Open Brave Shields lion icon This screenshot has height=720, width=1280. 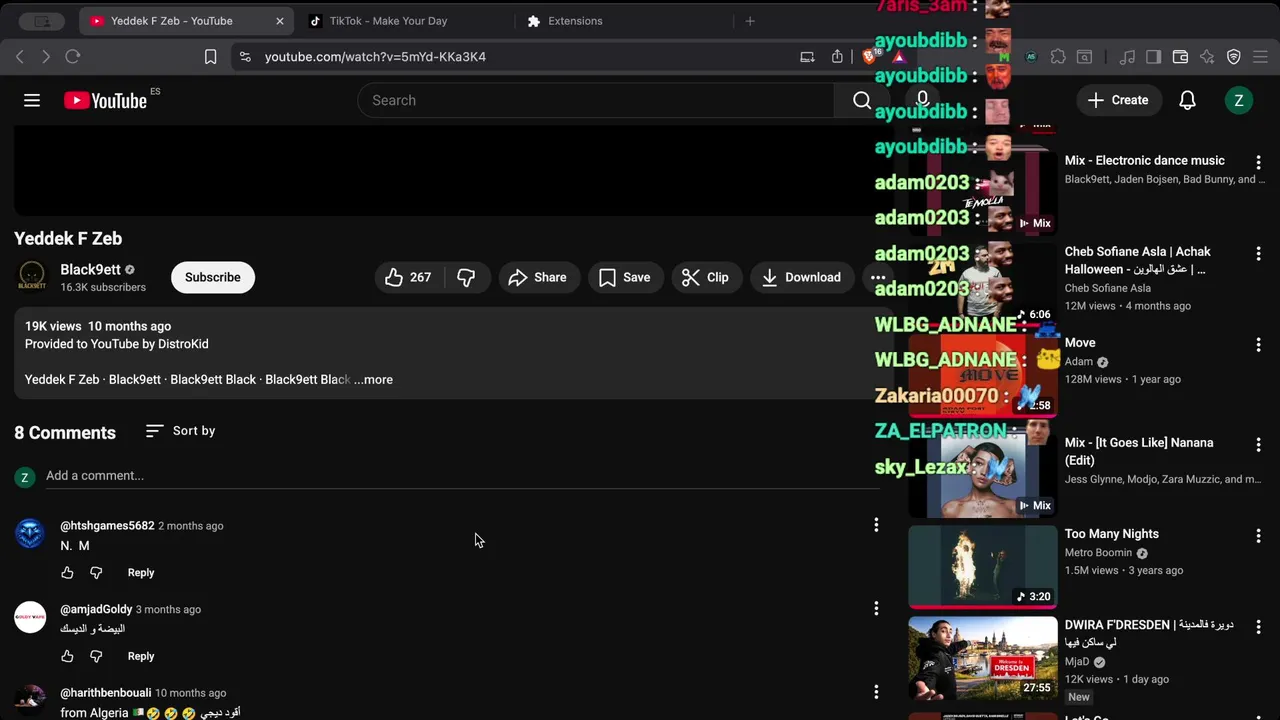869,57
